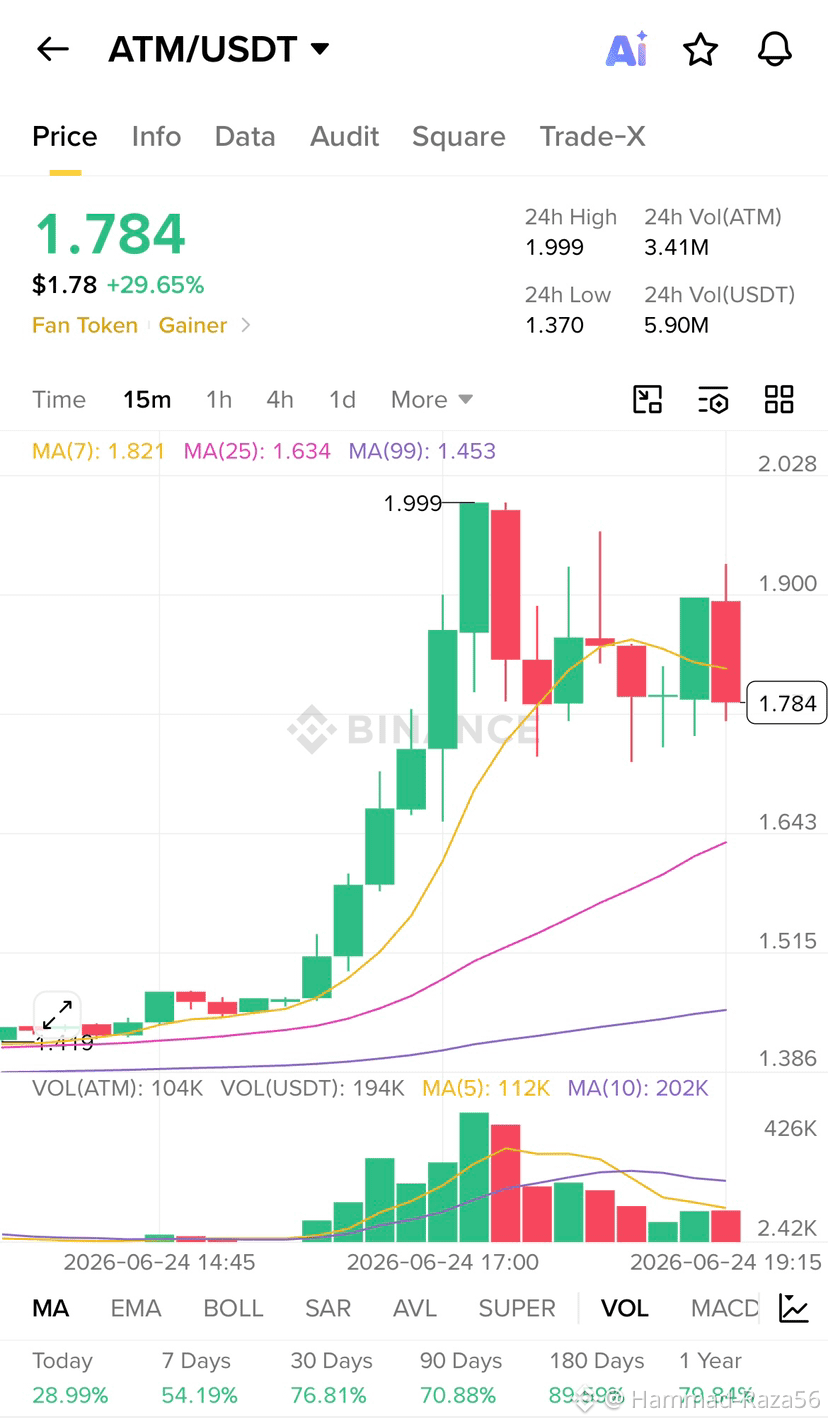Viewport: 828px width, 1424px height.
Task: Toggle the VOL sub-indicator
Action: [x=625, y=1308]
